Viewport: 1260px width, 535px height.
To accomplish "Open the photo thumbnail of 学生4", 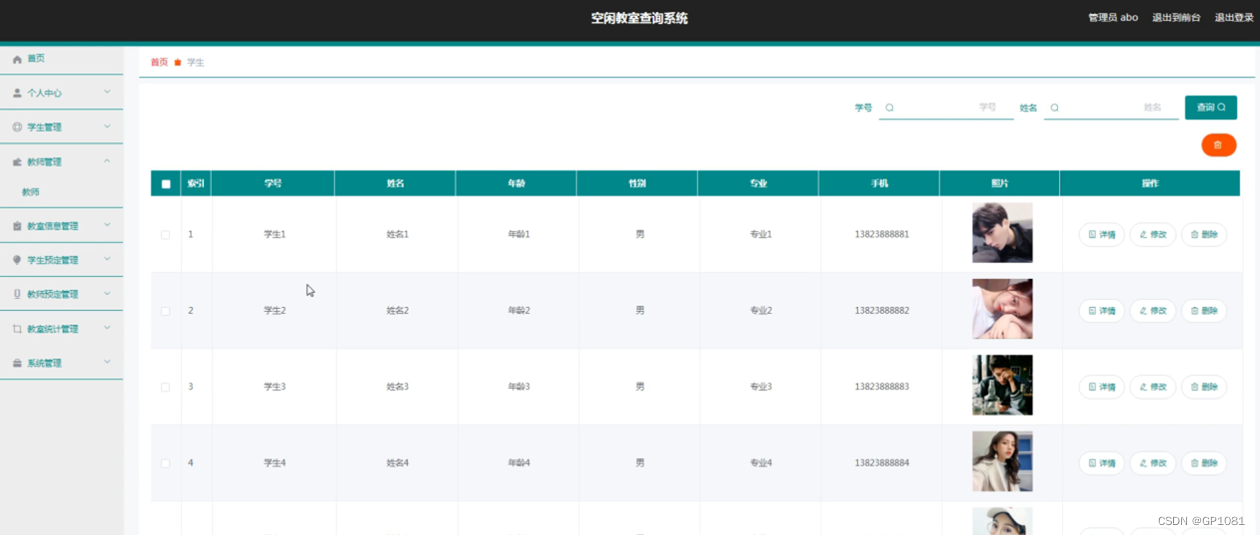I will [x=1002, y=461].
